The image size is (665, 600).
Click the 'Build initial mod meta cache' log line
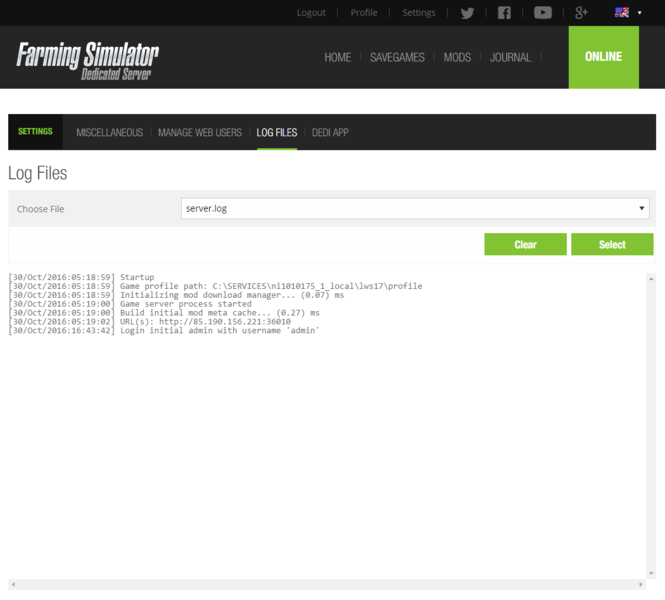point(164,313)
